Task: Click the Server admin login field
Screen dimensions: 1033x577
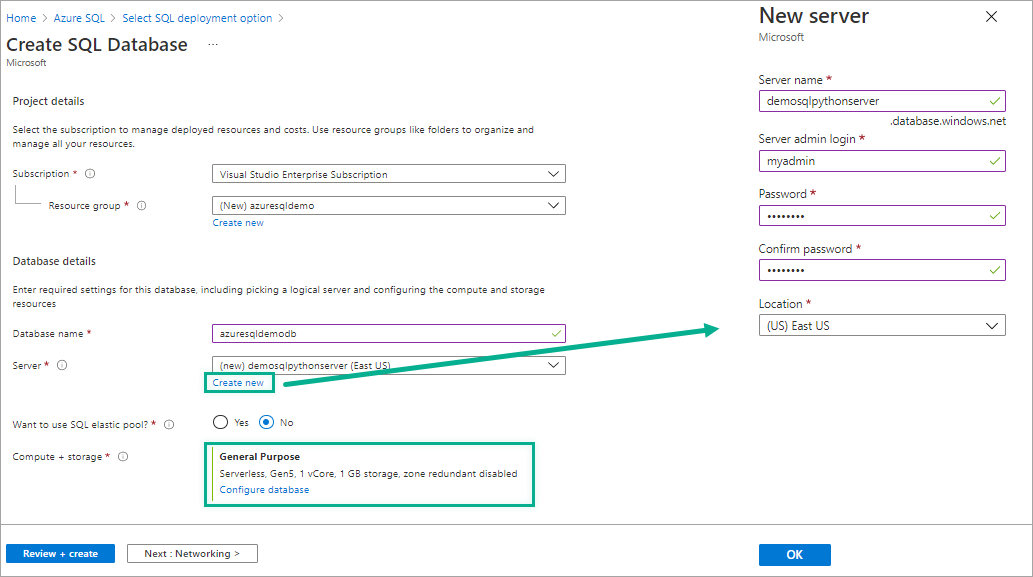Action: pos(881,160)
